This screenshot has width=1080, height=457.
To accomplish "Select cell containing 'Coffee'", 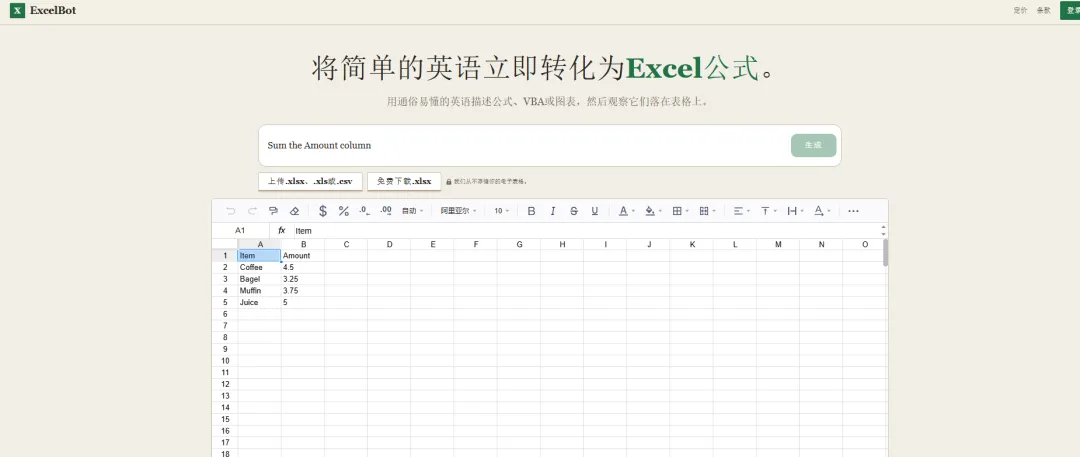I will pyautogui.click(x=260, y=267).
